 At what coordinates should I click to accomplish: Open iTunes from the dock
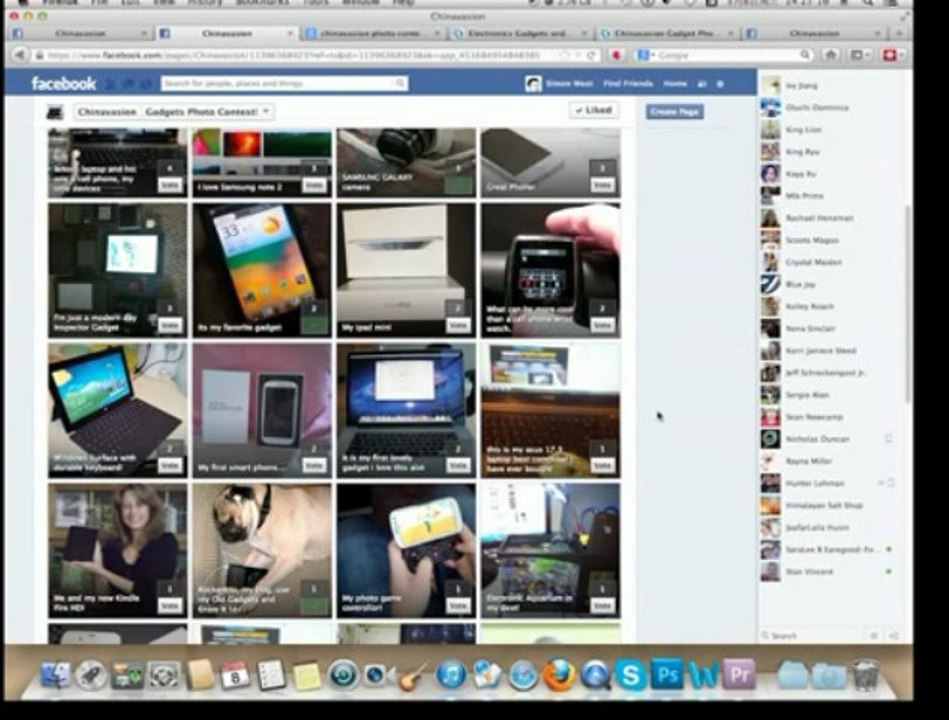[x=450, y=675]
